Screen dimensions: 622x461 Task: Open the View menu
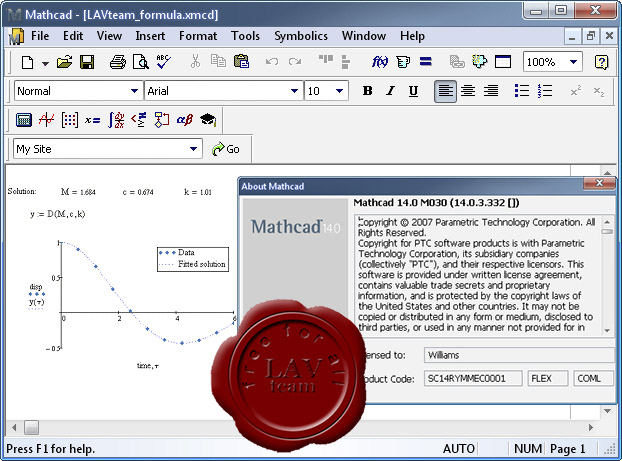tap(109, 36)
